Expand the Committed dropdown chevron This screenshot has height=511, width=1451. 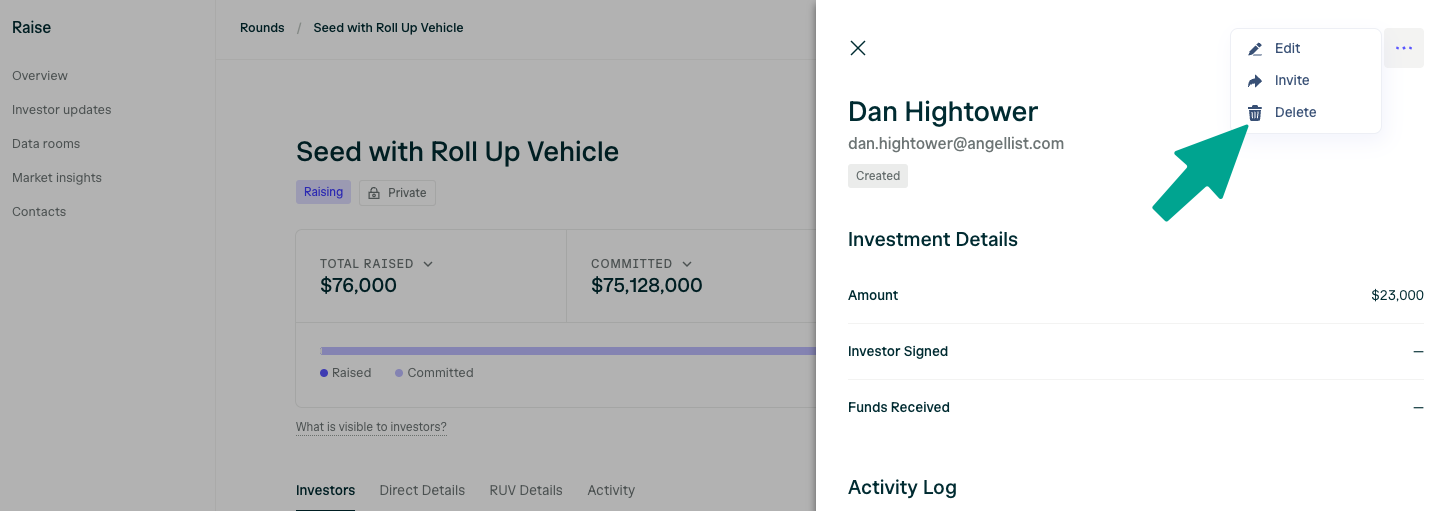coord(688,264)
